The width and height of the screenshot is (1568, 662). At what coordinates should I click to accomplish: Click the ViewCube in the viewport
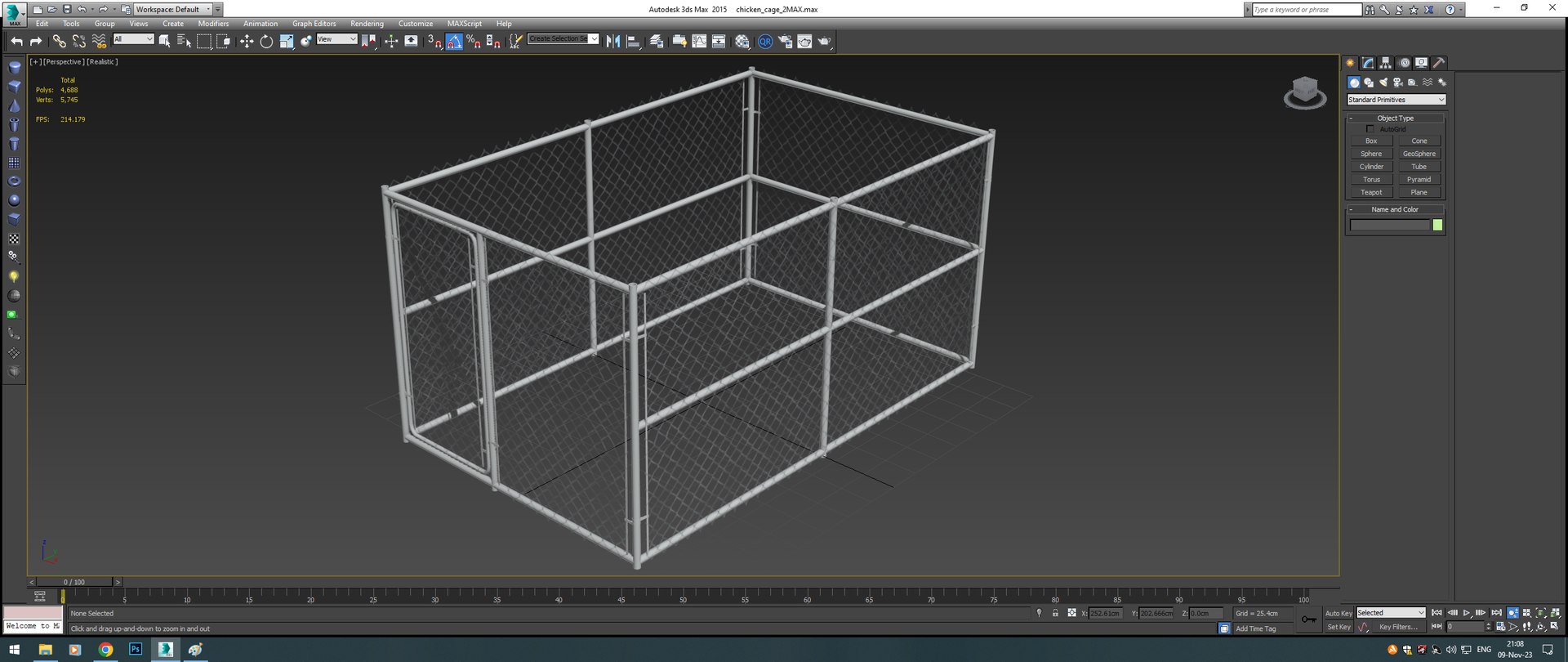coord(1305,92)
